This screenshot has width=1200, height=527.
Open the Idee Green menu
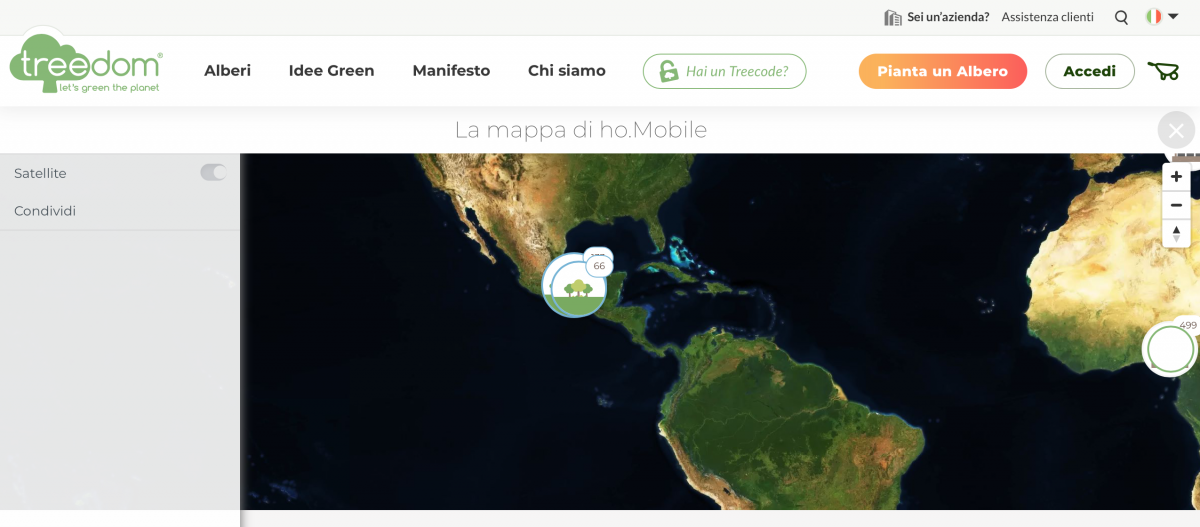click(x=331, y=71)
